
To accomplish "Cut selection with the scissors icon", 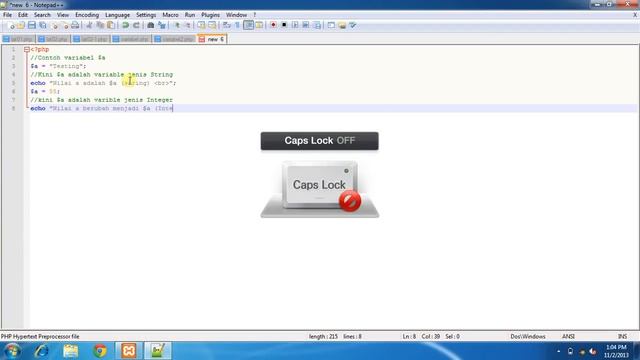I will coord(89,25).
